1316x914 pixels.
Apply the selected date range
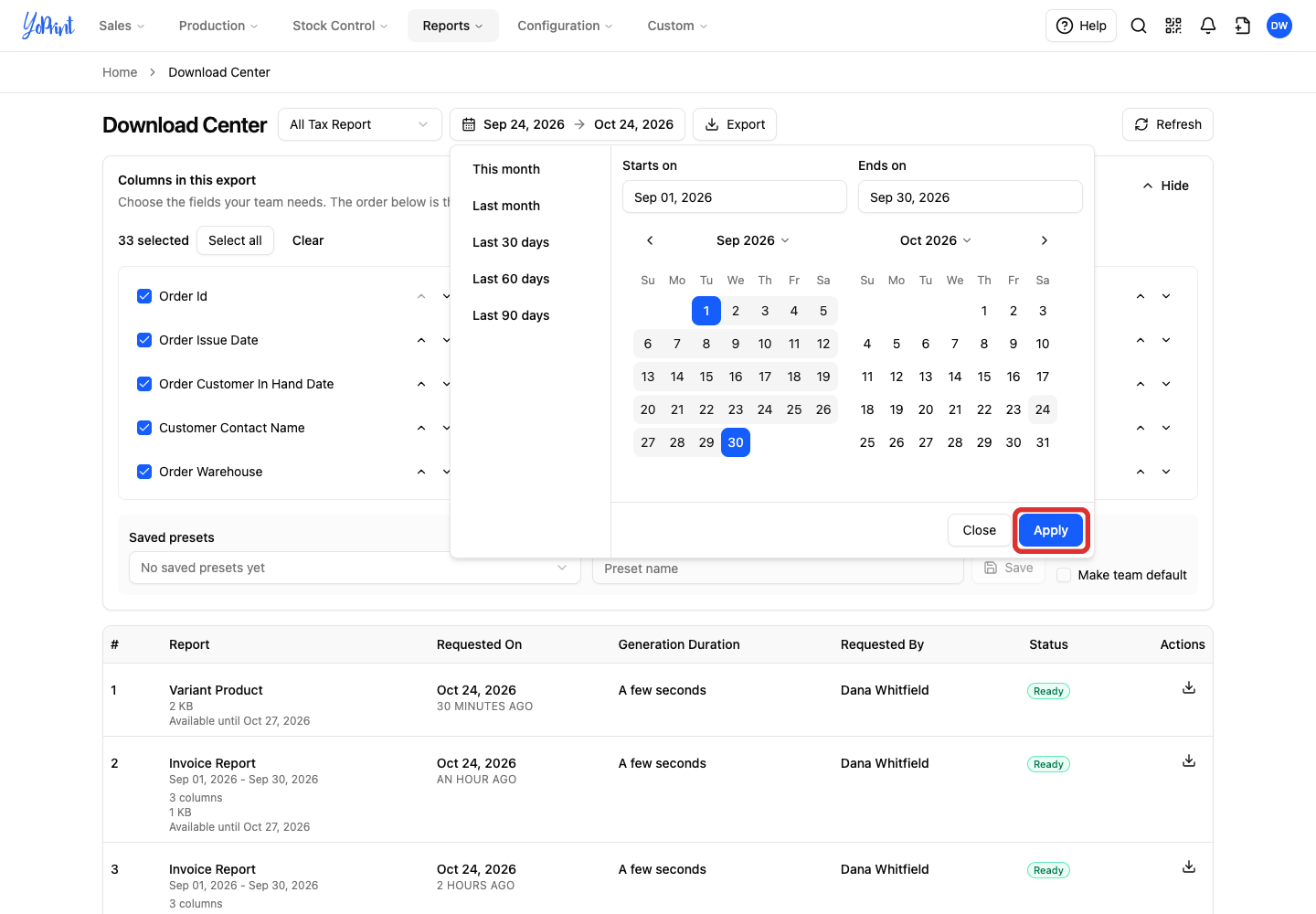[1051, 530]
